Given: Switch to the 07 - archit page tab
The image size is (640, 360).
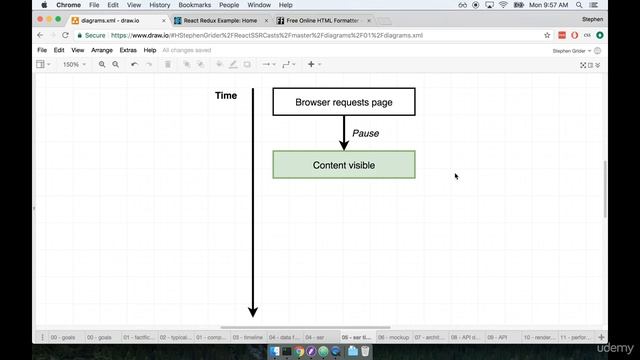Looking at the screenshot, I should (x=430, y=338).
